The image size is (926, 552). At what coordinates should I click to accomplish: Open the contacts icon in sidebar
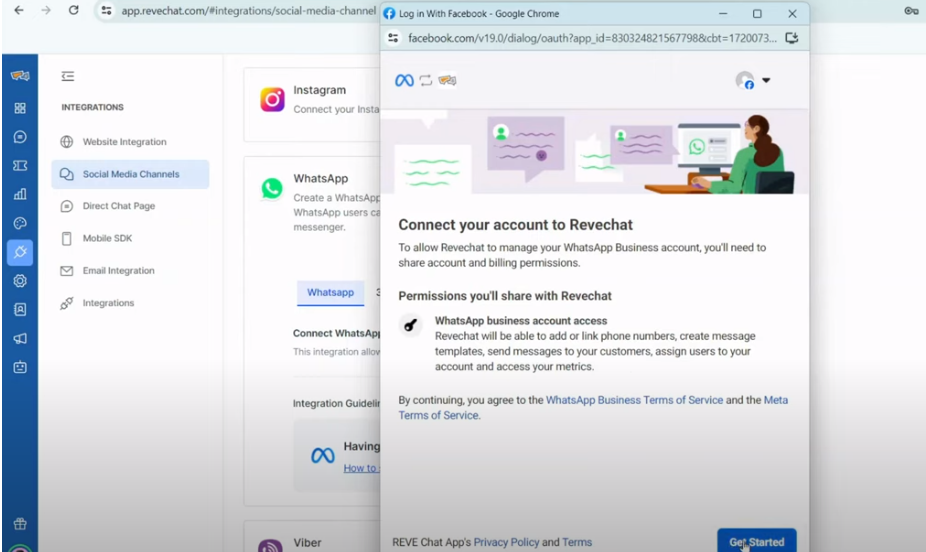coord(20,309)
